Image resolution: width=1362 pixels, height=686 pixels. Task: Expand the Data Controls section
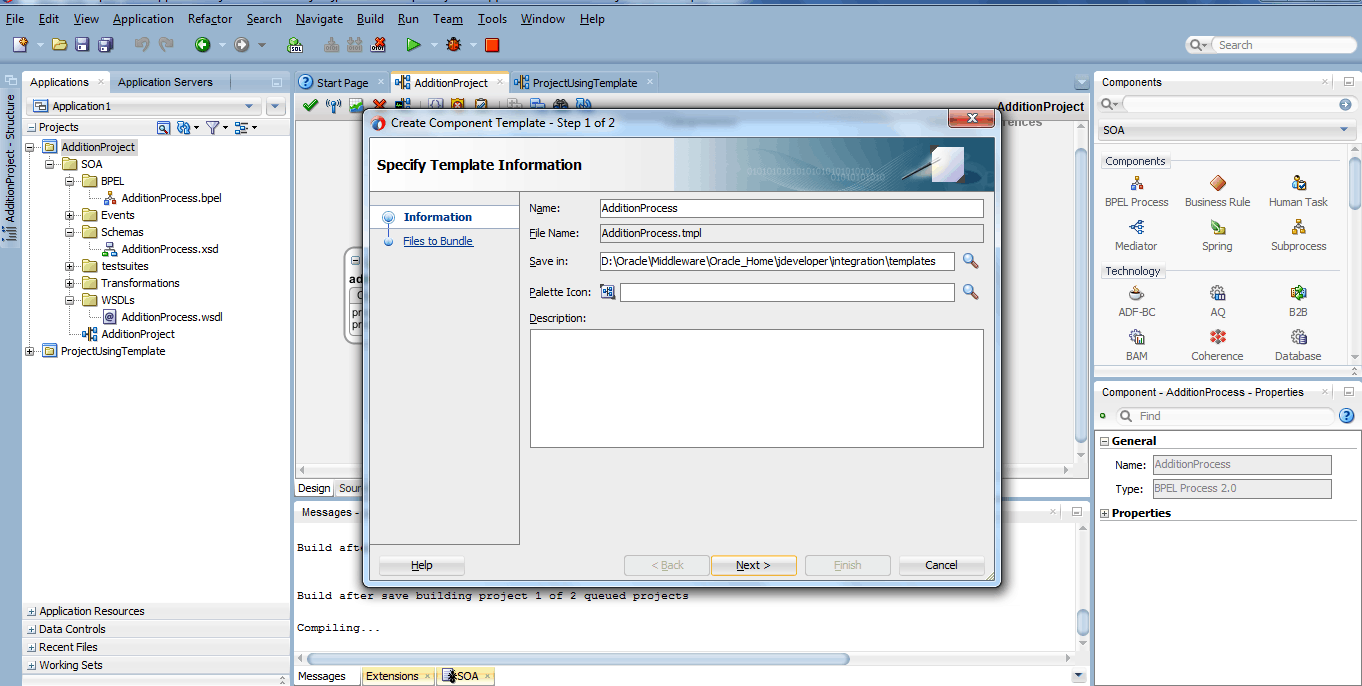point(32,629)
